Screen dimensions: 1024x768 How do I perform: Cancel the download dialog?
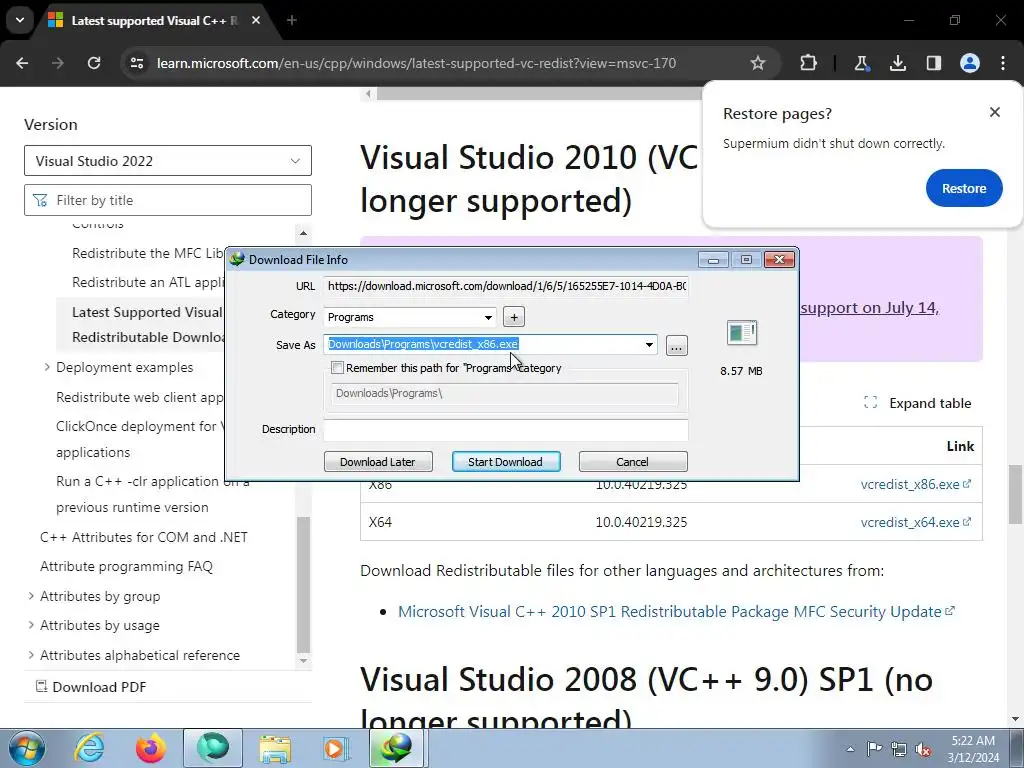(x=633, y=462)
